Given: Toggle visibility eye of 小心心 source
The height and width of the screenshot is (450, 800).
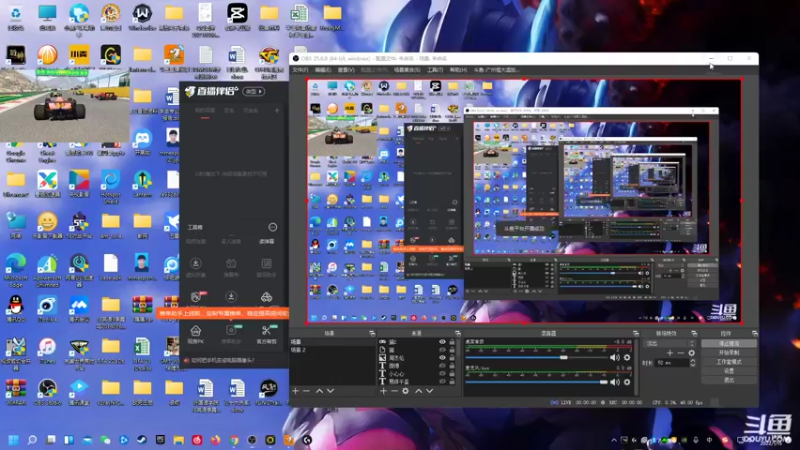Looking at the screenshot, I should pyautogui.click(x=442, y=373).
